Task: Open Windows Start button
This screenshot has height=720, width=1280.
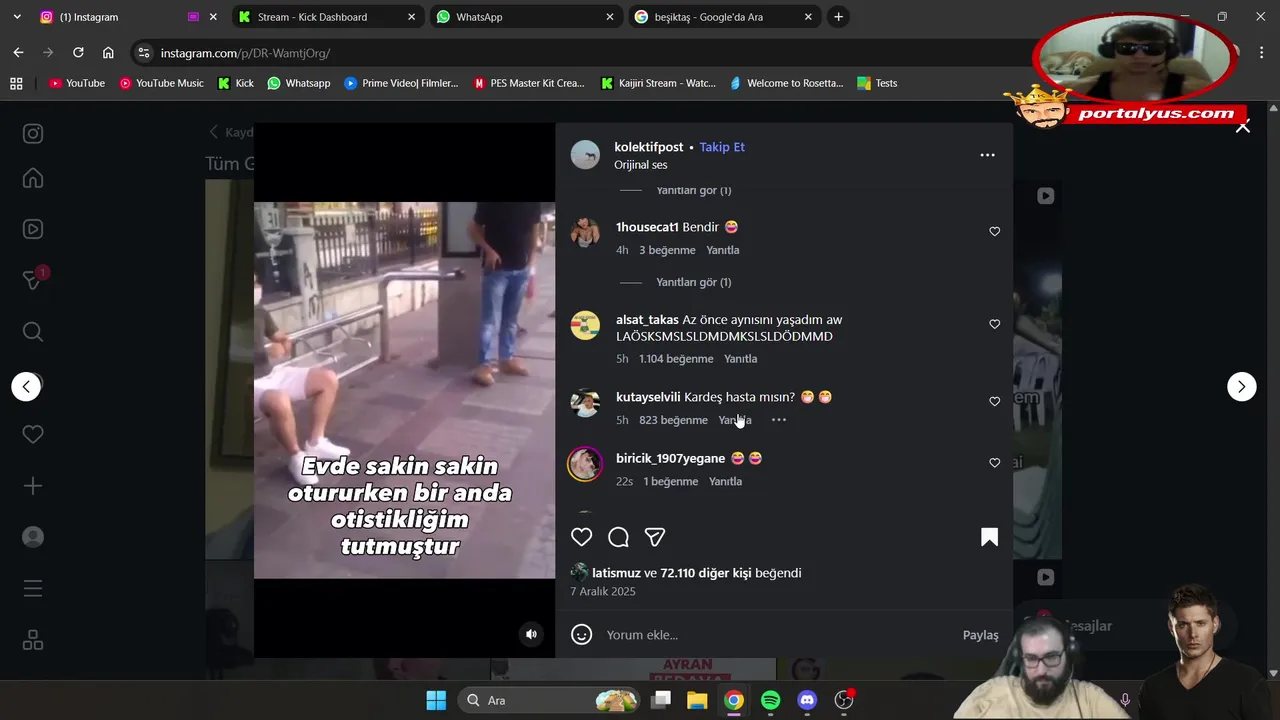Action: (x=436, y=700)
